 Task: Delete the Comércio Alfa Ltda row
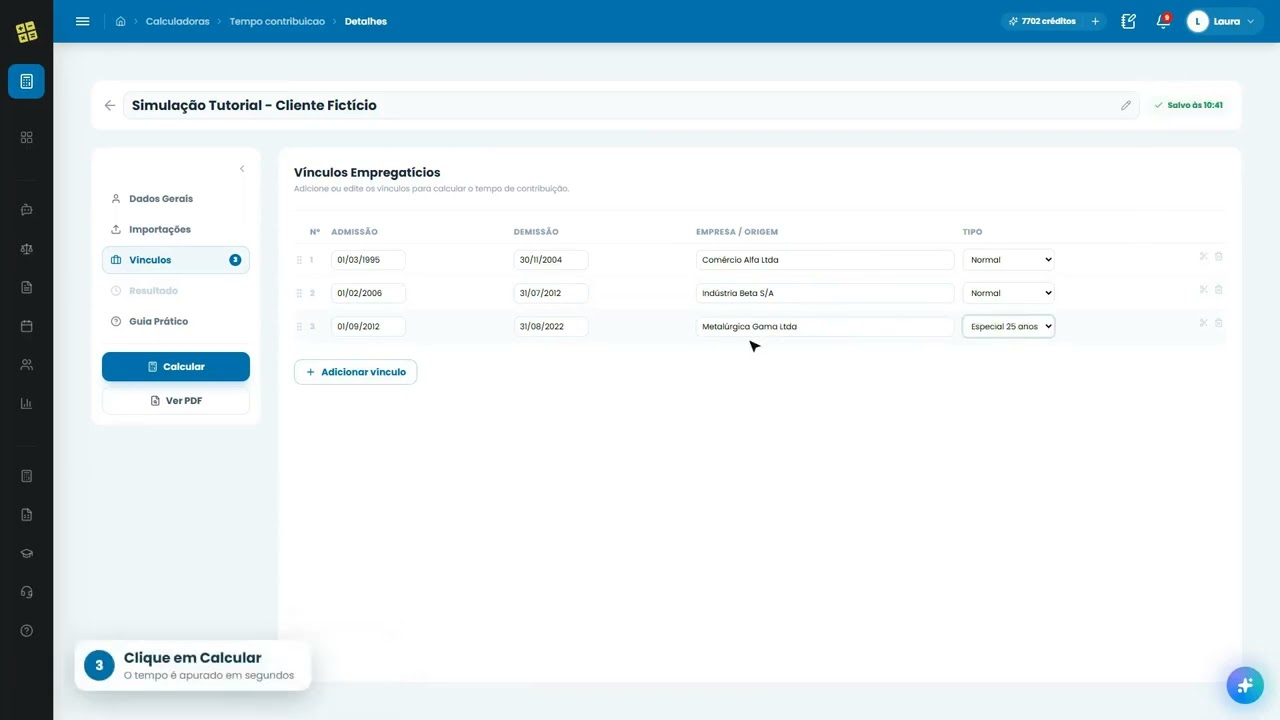1219,257
